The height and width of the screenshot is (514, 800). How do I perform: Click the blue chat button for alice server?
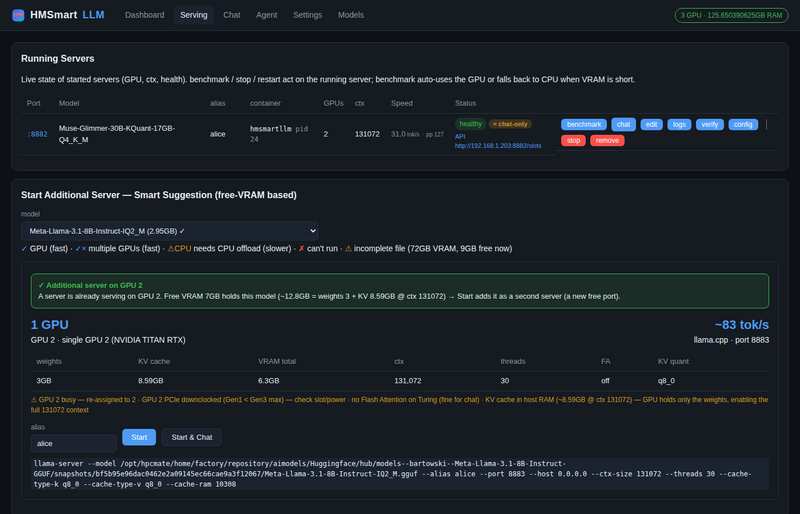(x=623, y=124)
